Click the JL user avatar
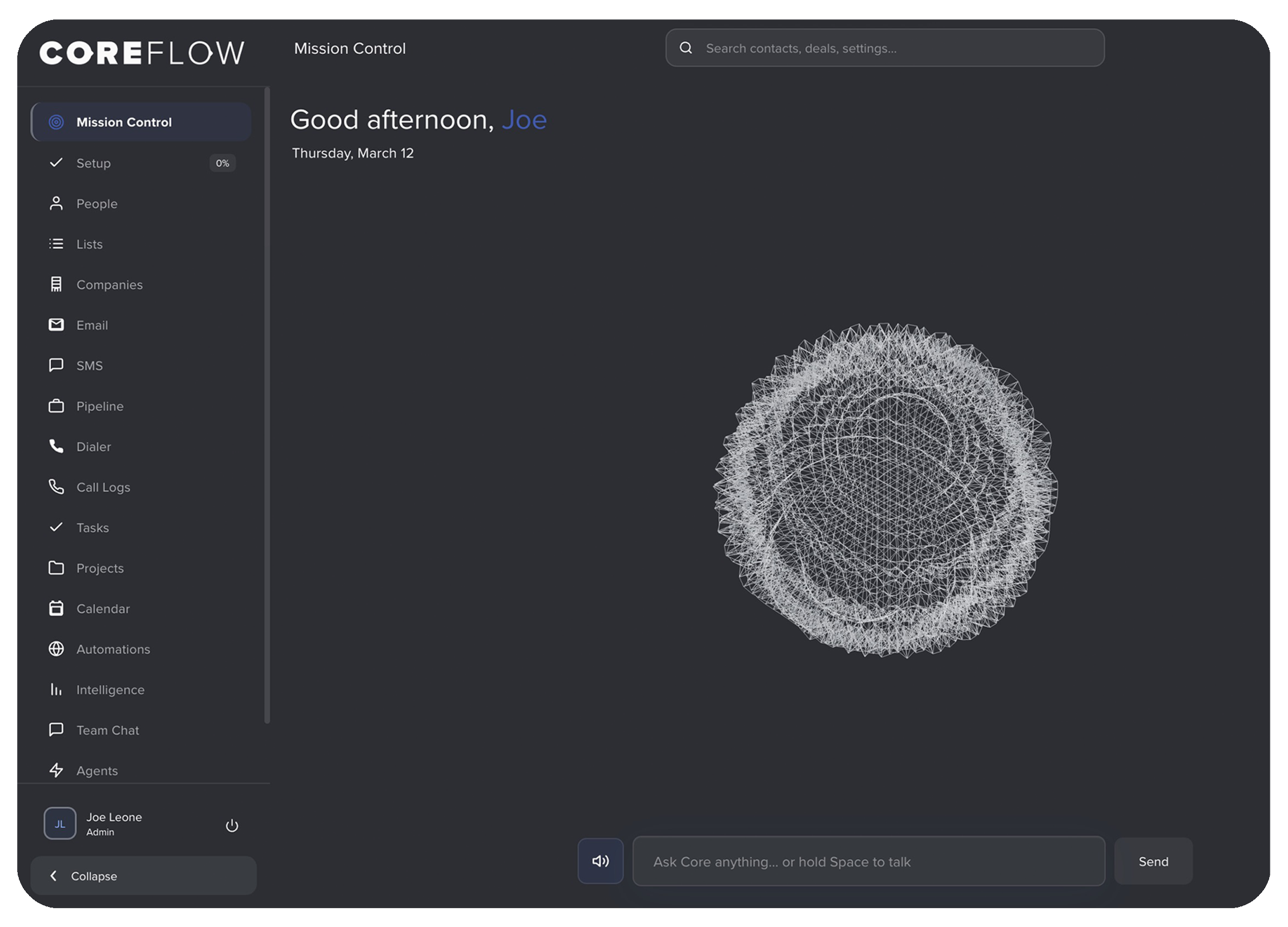This screenshot has height=927, width=1288. 60,824
